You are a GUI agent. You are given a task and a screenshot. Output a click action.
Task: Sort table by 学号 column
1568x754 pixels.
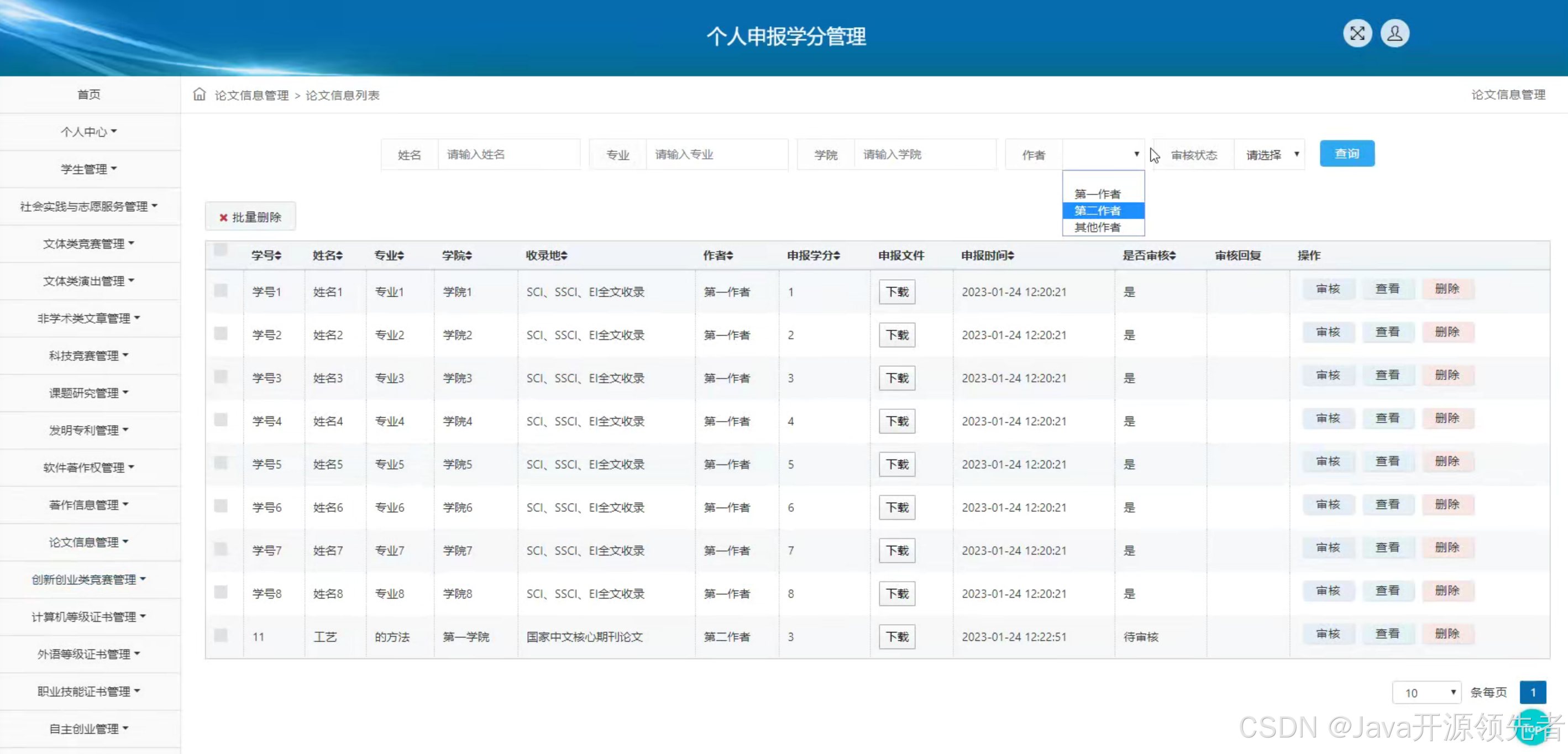(266, 255)
